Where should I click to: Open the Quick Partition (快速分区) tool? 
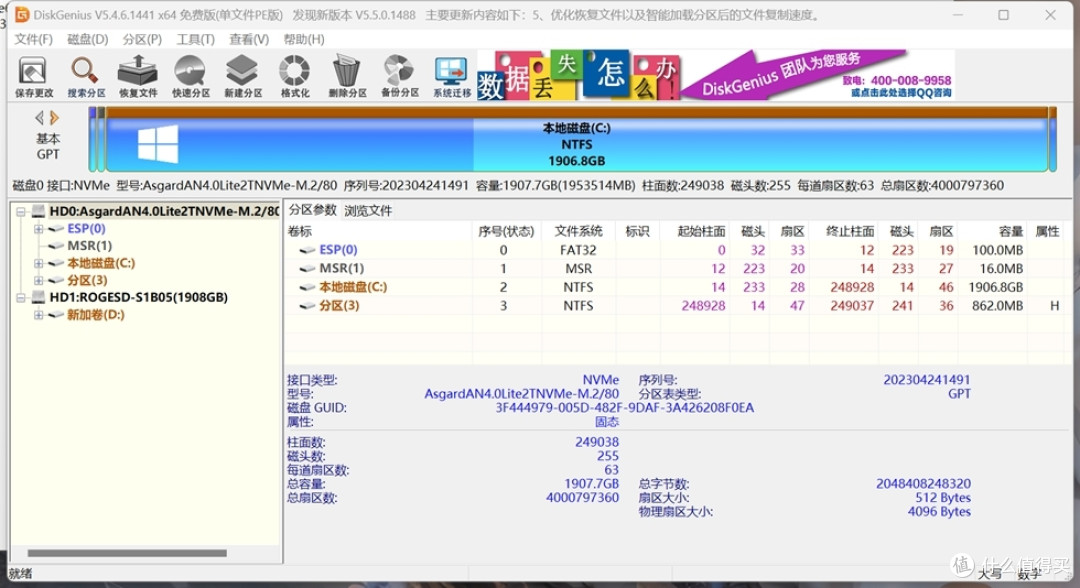(190, 76)
